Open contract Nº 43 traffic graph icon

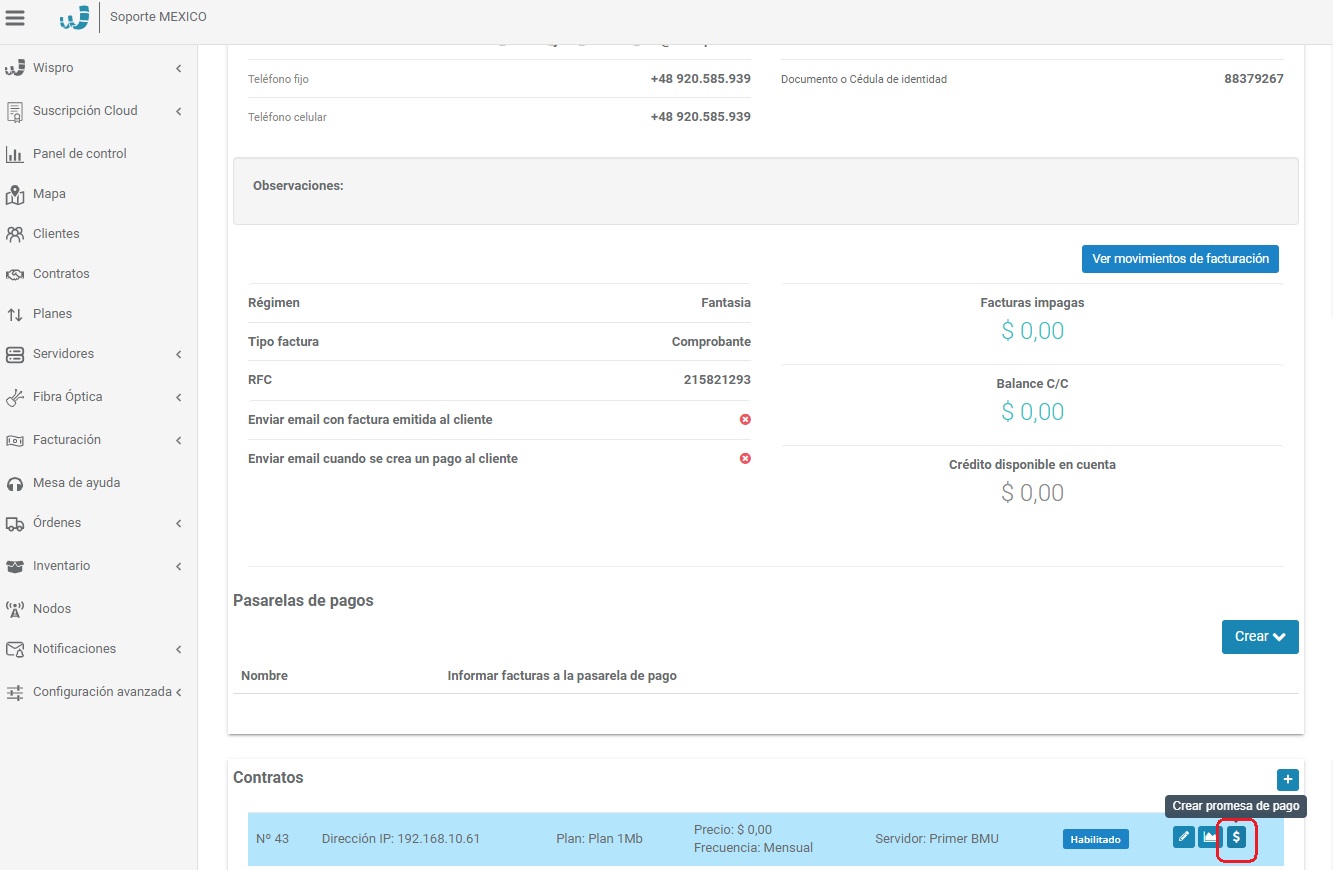click(1210, 837)
